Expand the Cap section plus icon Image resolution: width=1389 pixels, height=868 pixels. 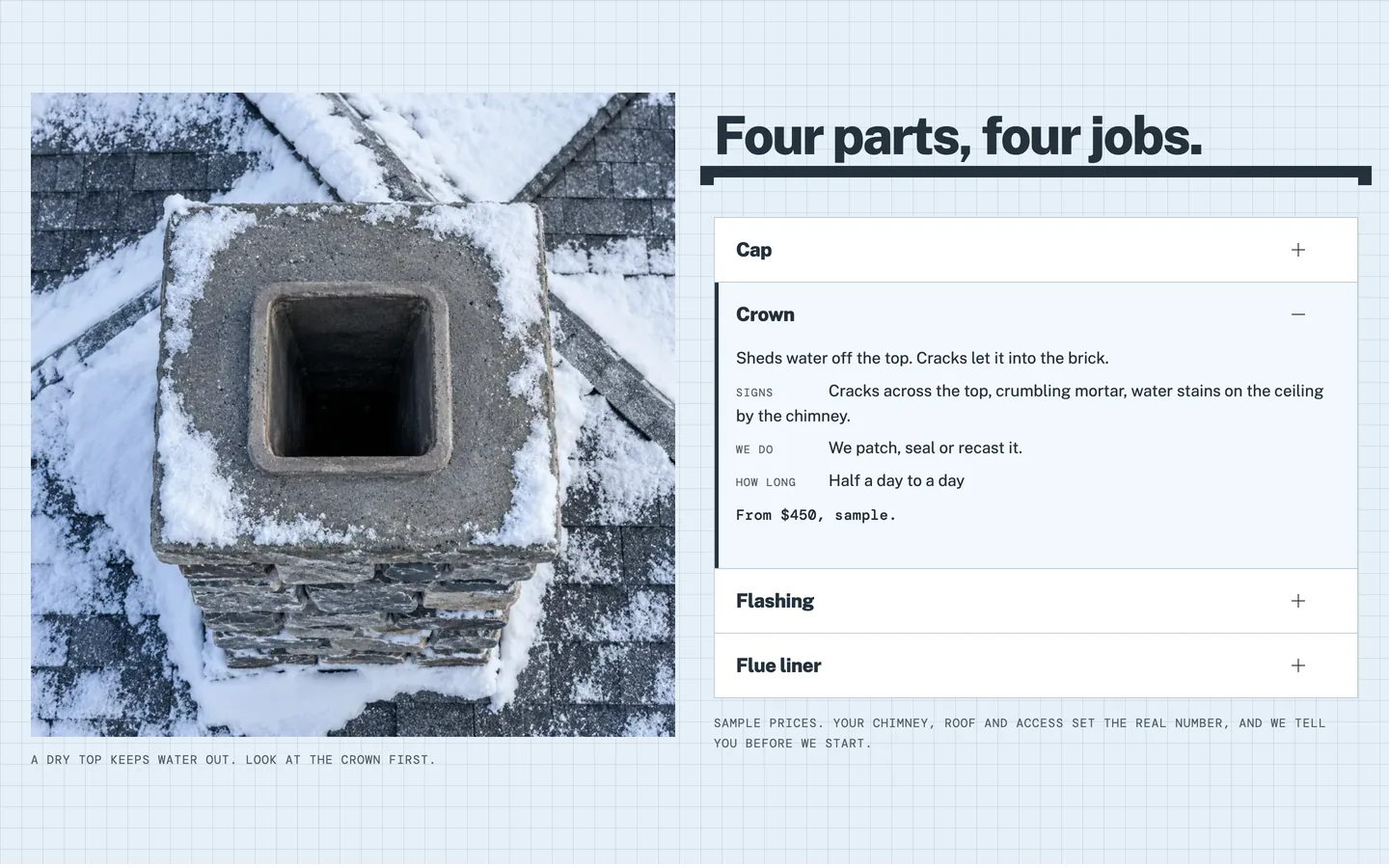(x=1298, y=250)
